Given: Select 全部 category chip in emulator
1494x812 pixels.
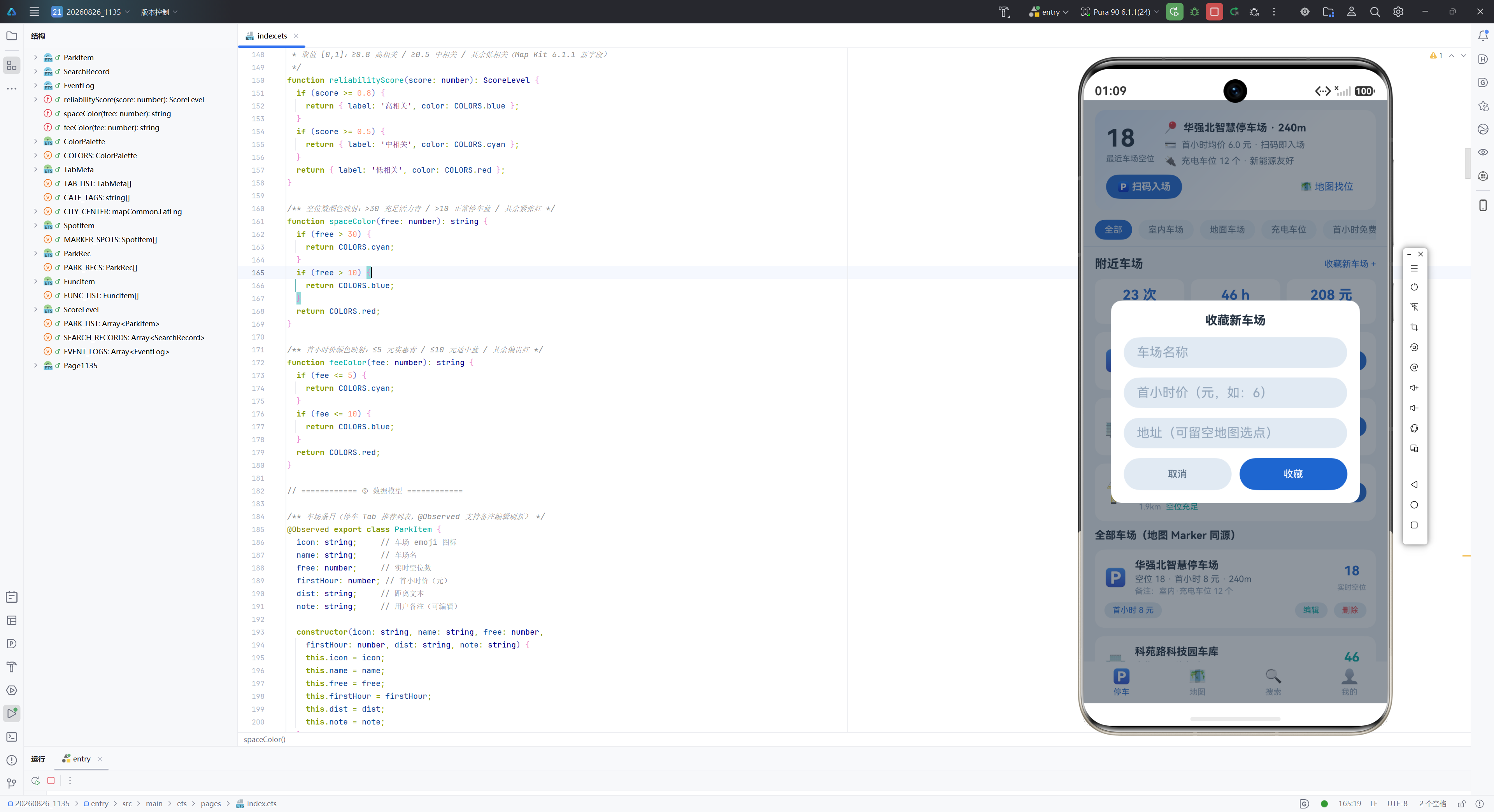Looking at the screenshot, I should tap(1113, 229).
